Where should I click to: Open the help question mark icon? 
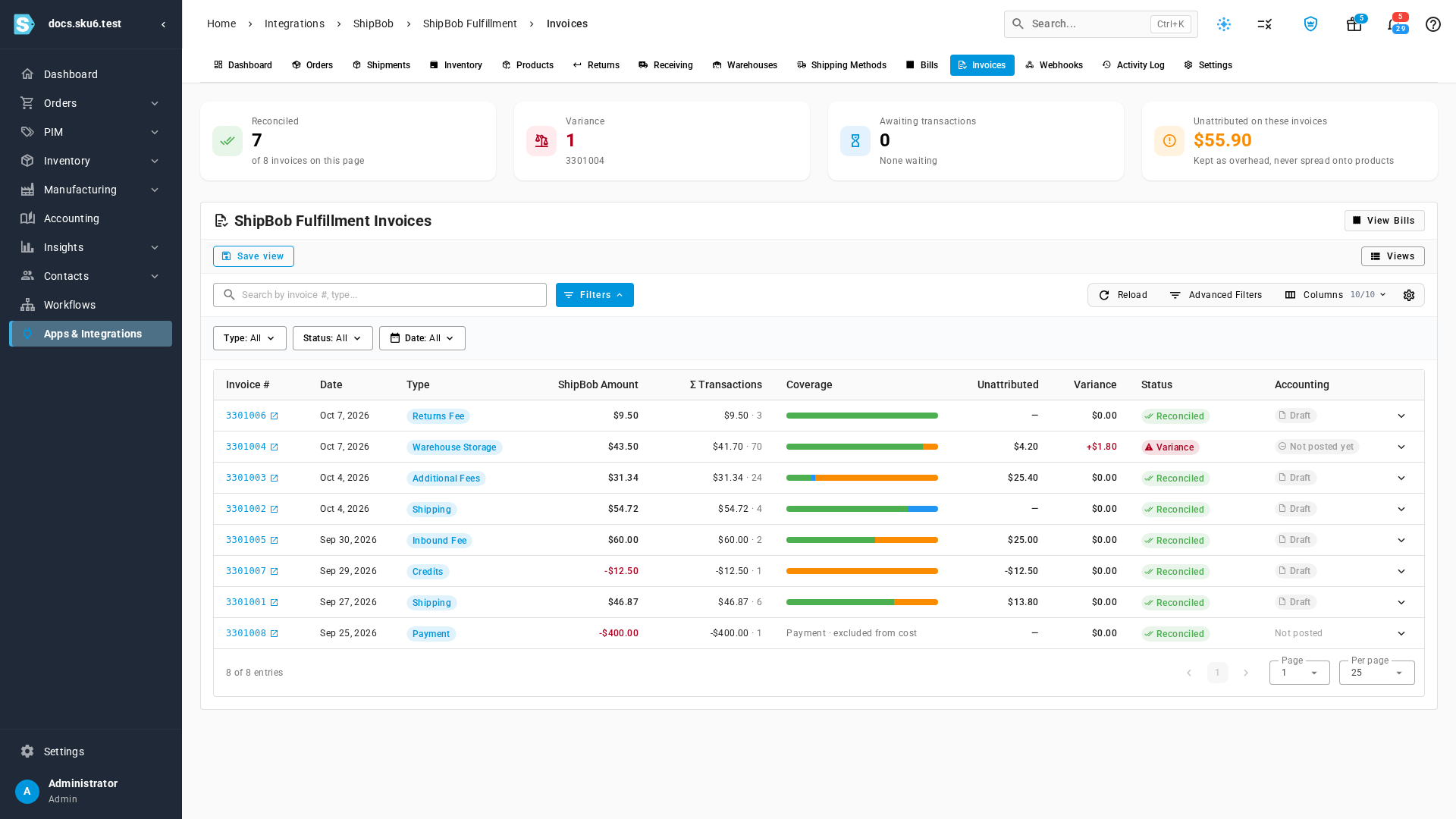(x=1432, y=24)
